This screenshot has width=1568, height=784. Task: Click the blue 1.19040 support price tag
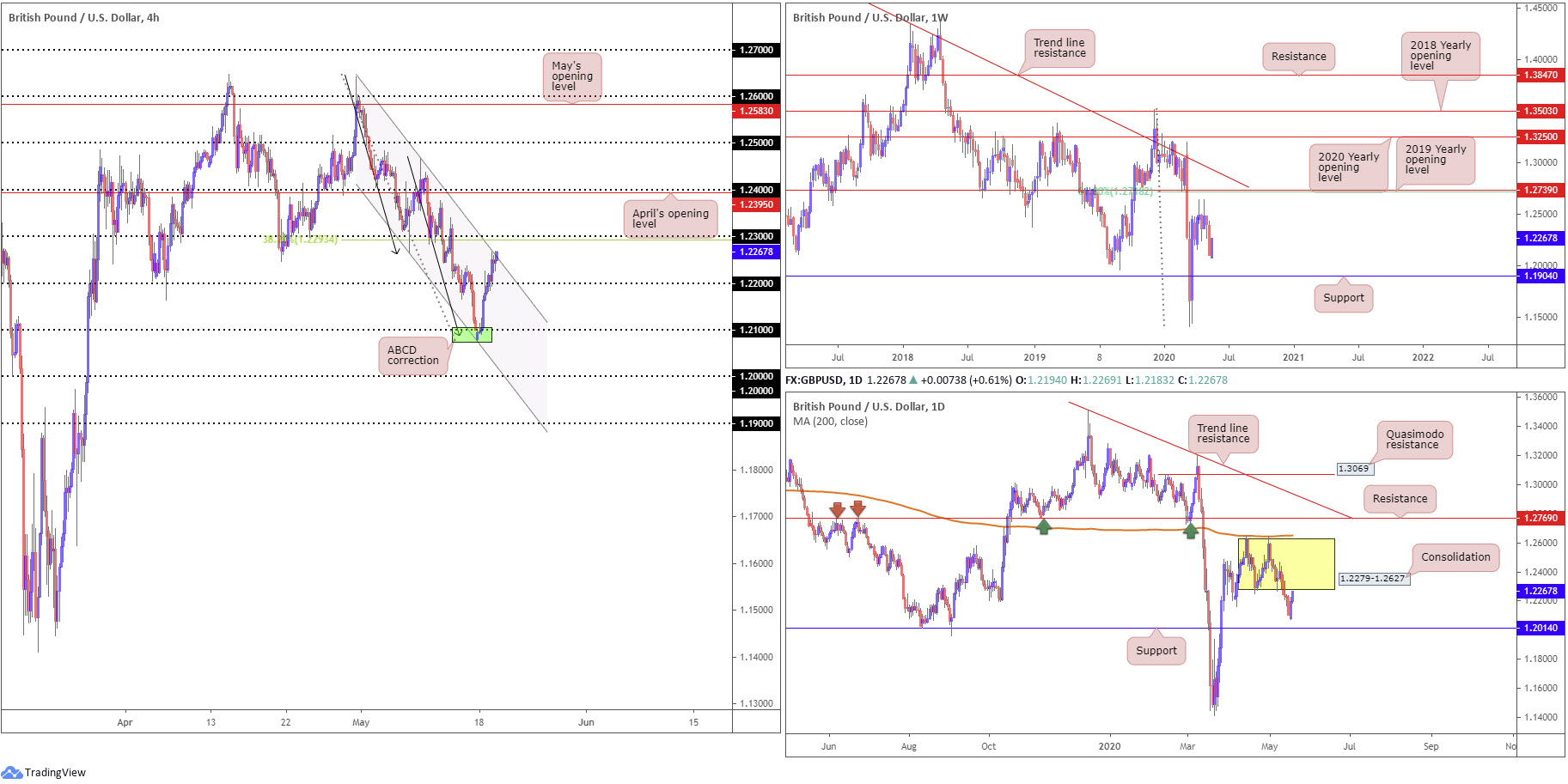click(1541, 276)
